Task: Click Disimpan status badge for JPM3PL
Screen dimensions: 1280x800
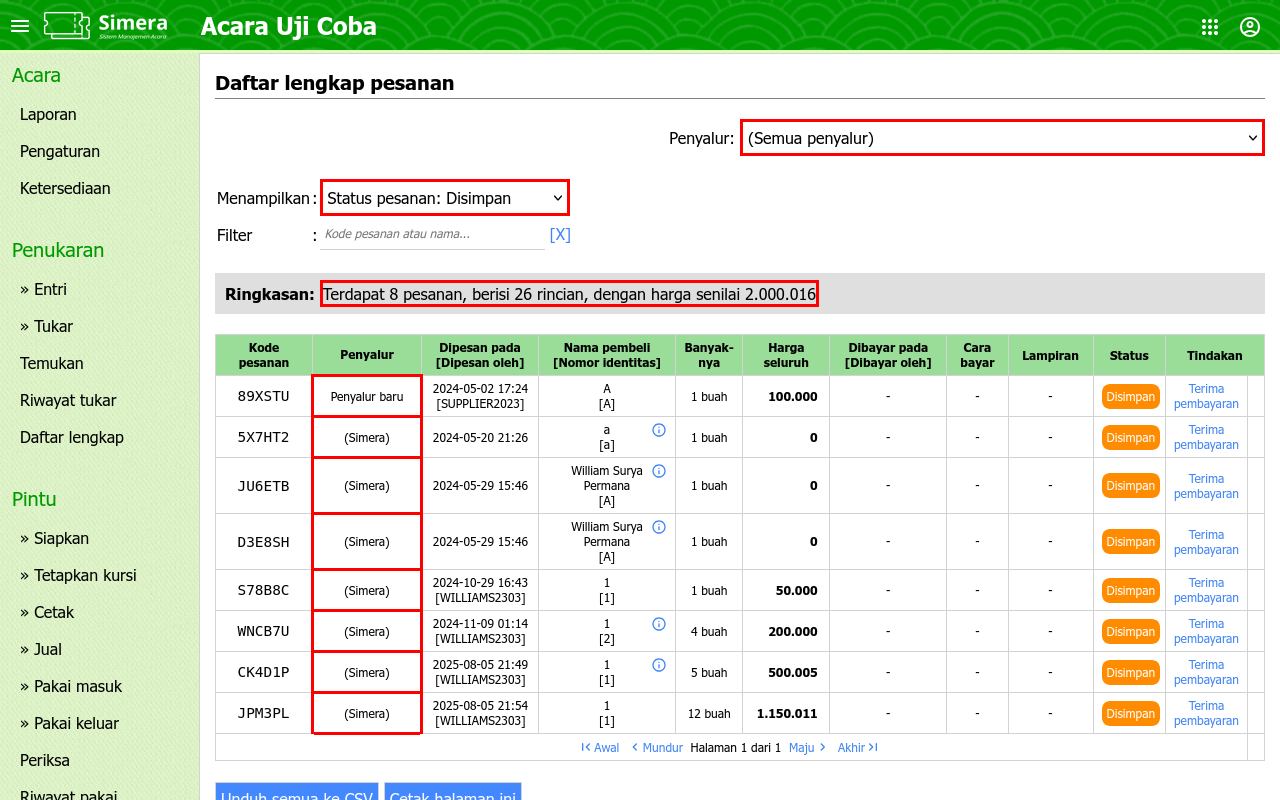Action: coord(1130,714)
